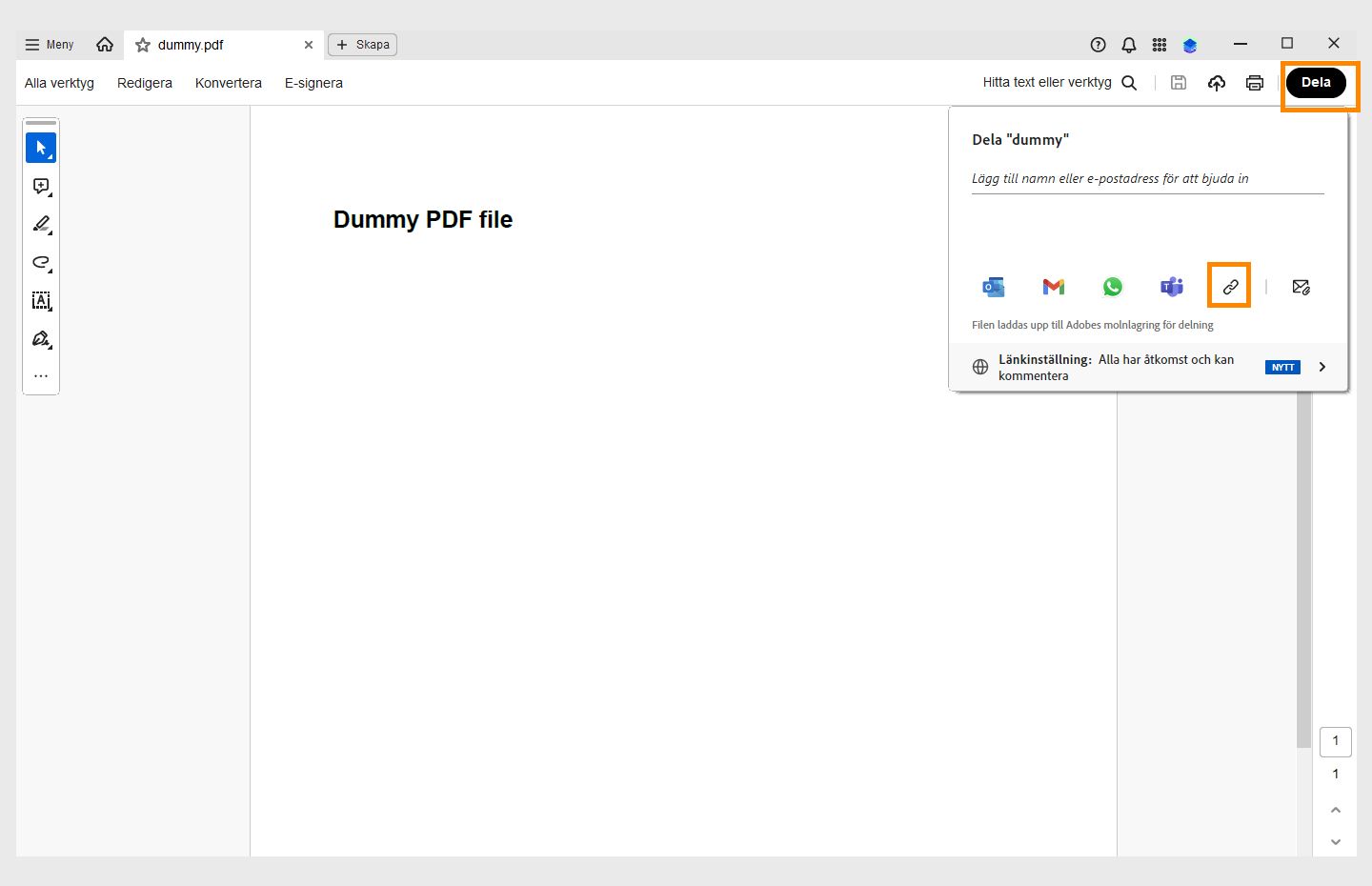Choose the selection arrow tool
Viewport: 1372px width, 886px height.
[41, 148]
